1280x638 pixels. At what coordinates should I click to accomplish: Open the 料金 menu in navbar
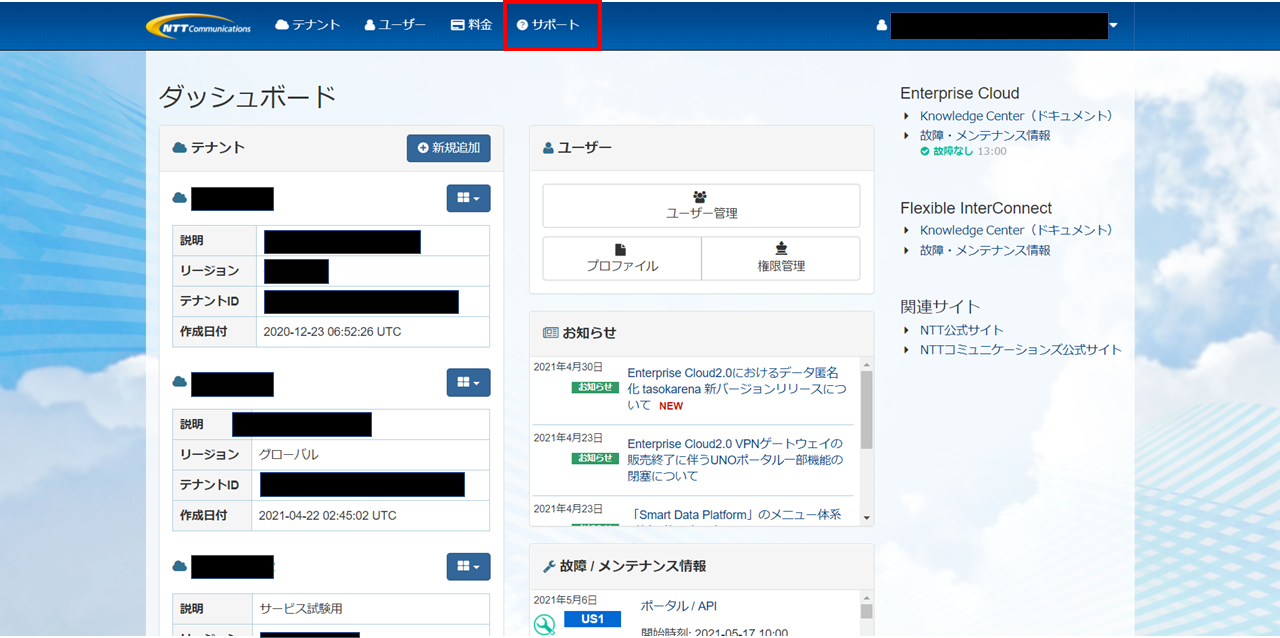tap(472, 25)
